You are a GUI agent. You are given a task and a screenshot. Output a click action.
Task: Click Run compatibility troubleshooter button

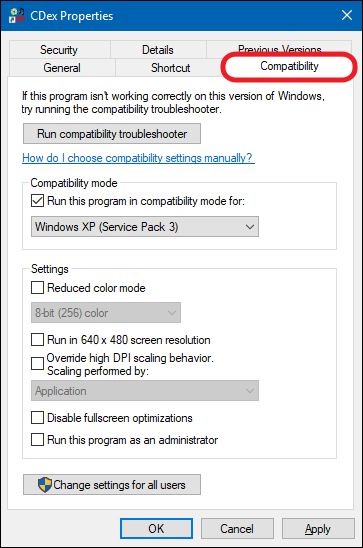click(x=112, y=134)
